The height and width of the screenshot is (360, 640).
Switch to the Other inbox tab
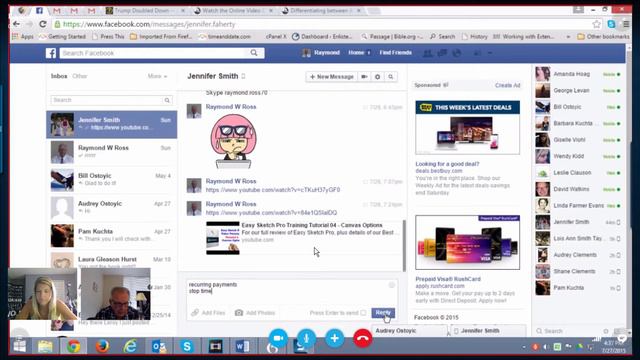(80, 76)
